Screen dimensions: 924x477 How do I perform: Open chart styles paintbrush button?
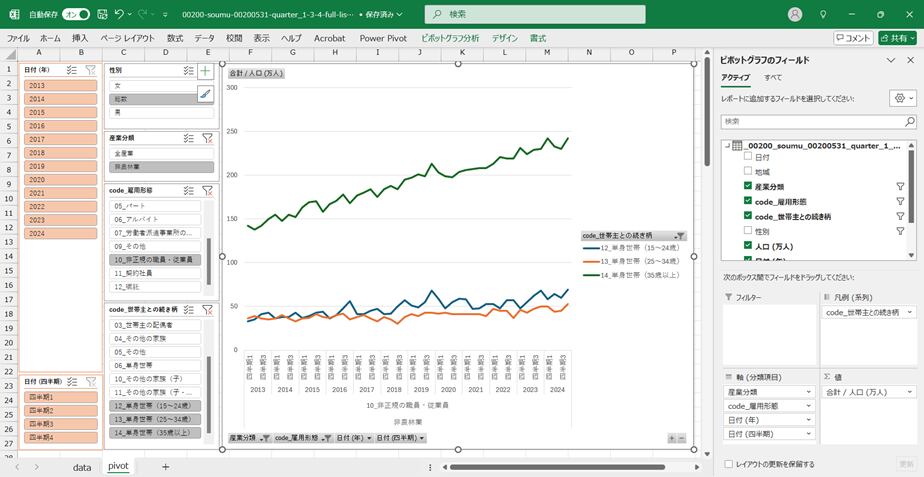205,93
